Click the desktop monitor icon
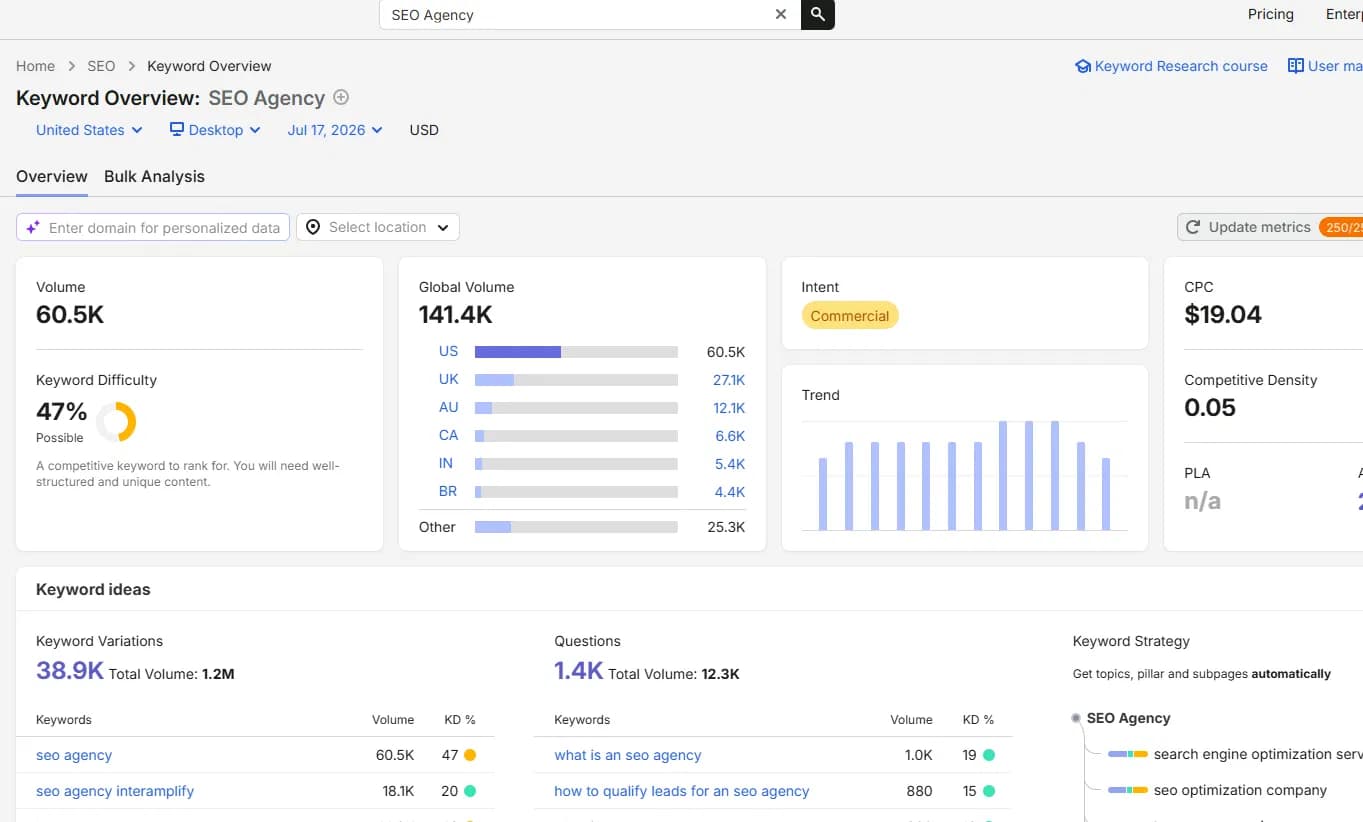This screenshot has height=822, width=1363. pyautogui.click(x=177, y=129)
